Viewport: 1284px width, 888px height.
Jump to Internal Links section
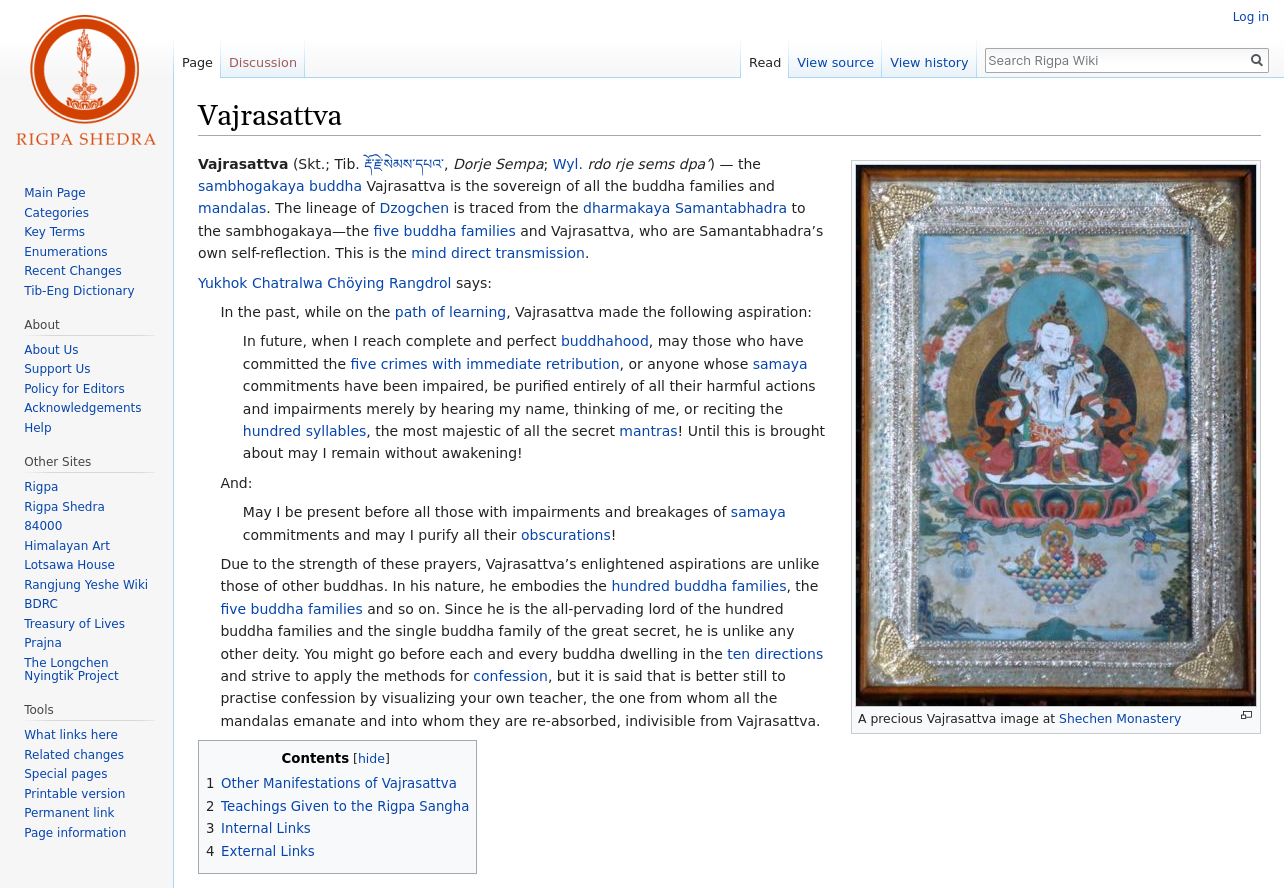click(x=266, y=829)
